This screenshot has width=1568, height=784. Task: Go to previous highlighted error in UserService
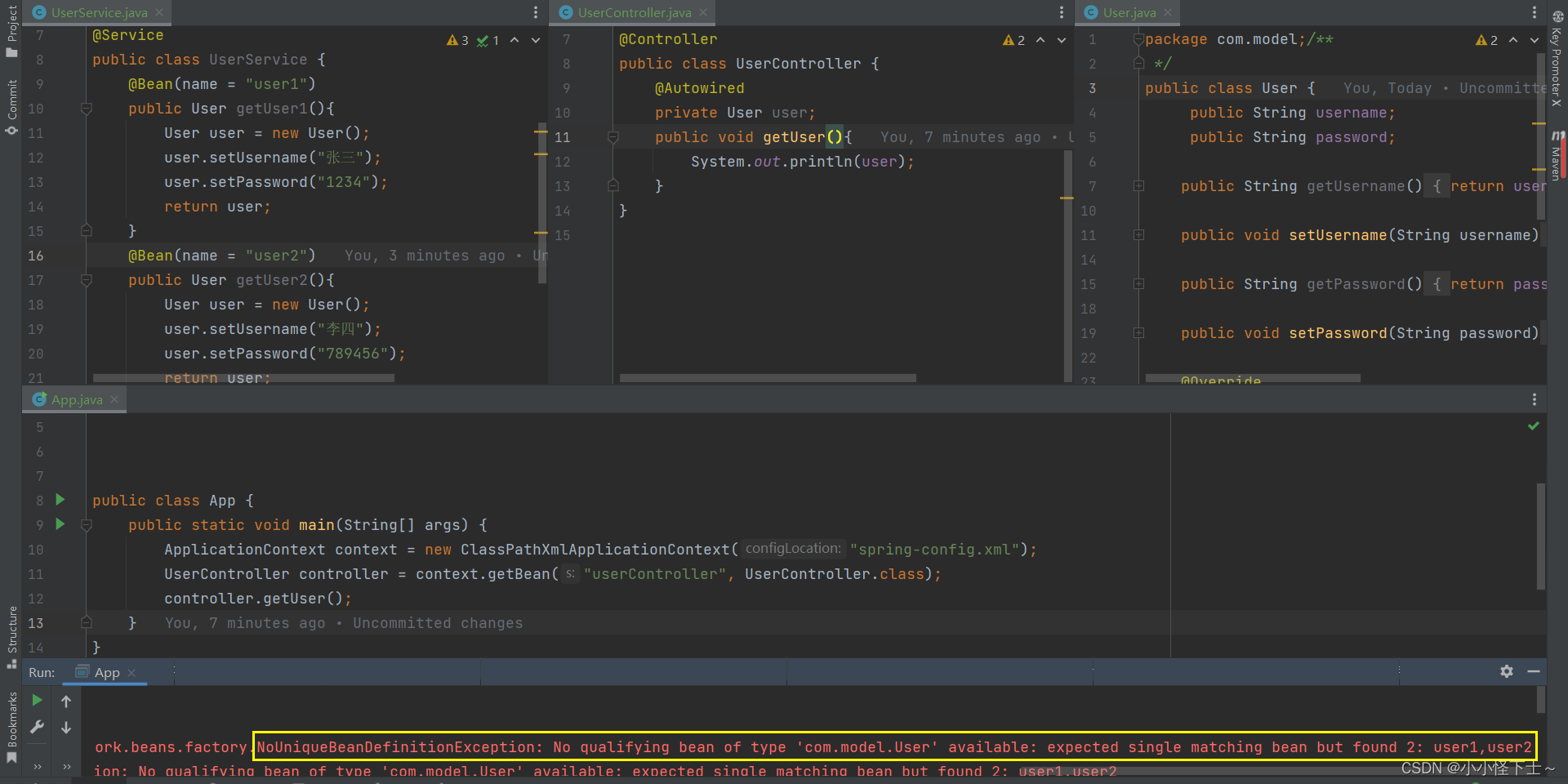pyautogui.click(x=514, y=40)
